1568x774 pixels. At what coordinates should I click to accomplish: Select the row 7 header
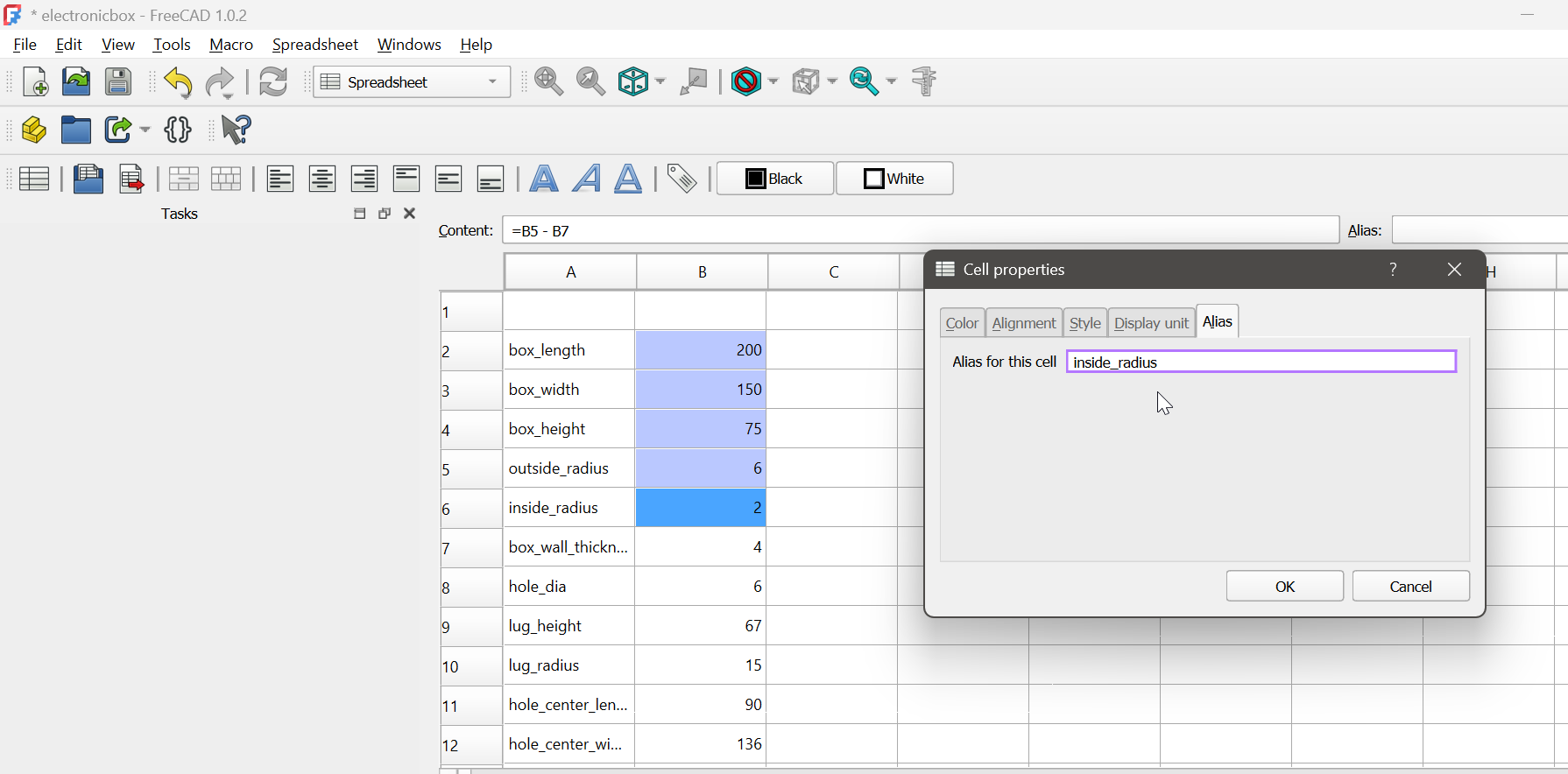(471, 547)
